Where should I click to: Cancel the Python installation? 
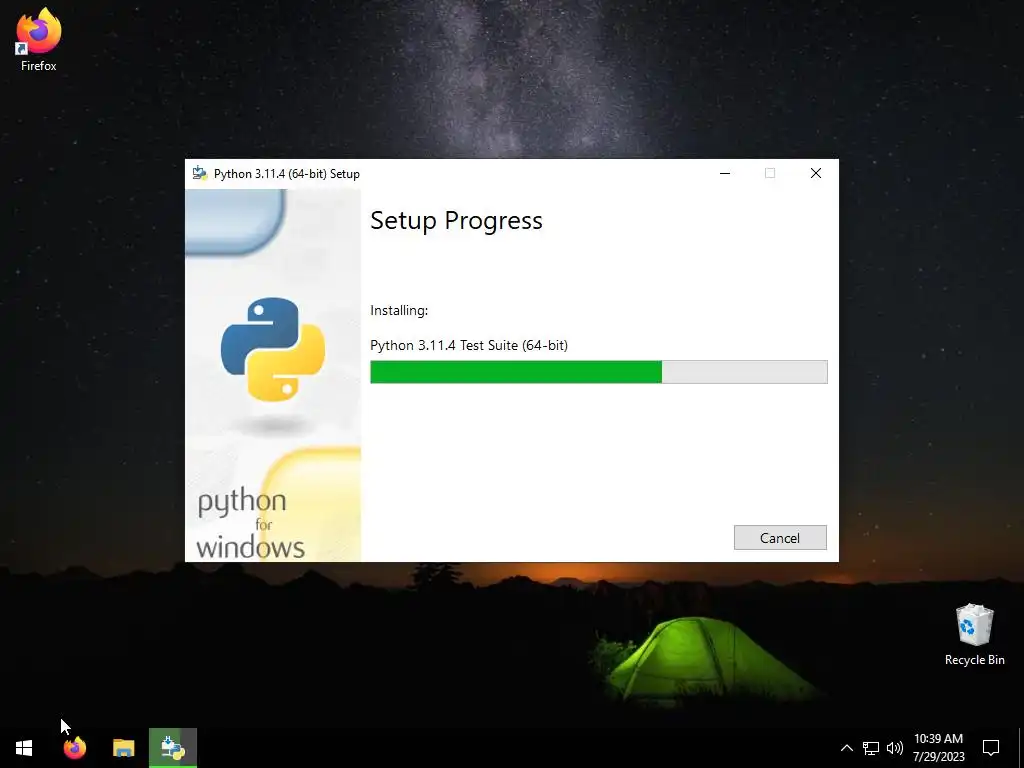coord(780,537)
